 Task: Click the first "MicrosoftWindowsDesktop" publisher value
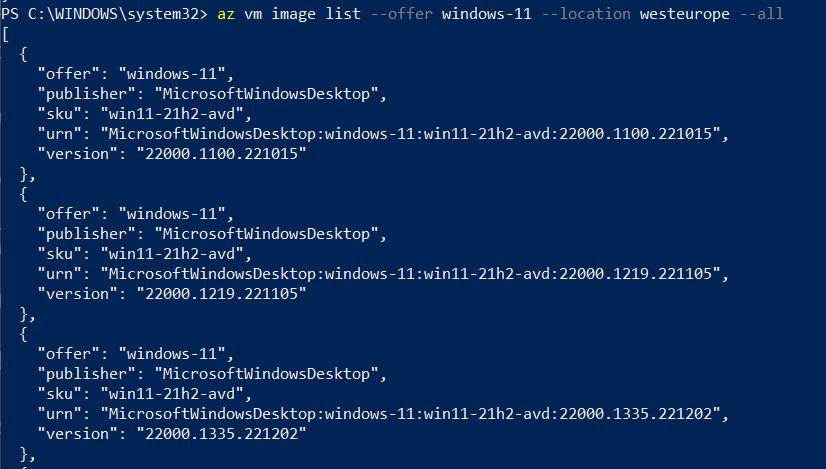point(270,94)
